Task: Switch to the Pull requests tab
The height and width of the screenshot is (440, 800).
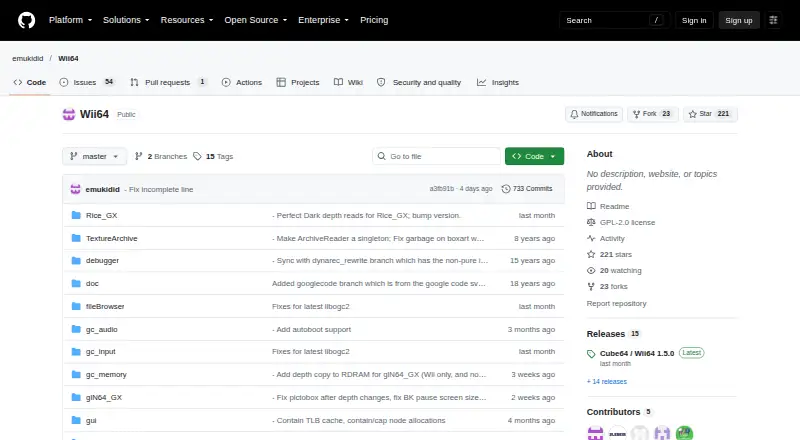Action: point(168,82)
